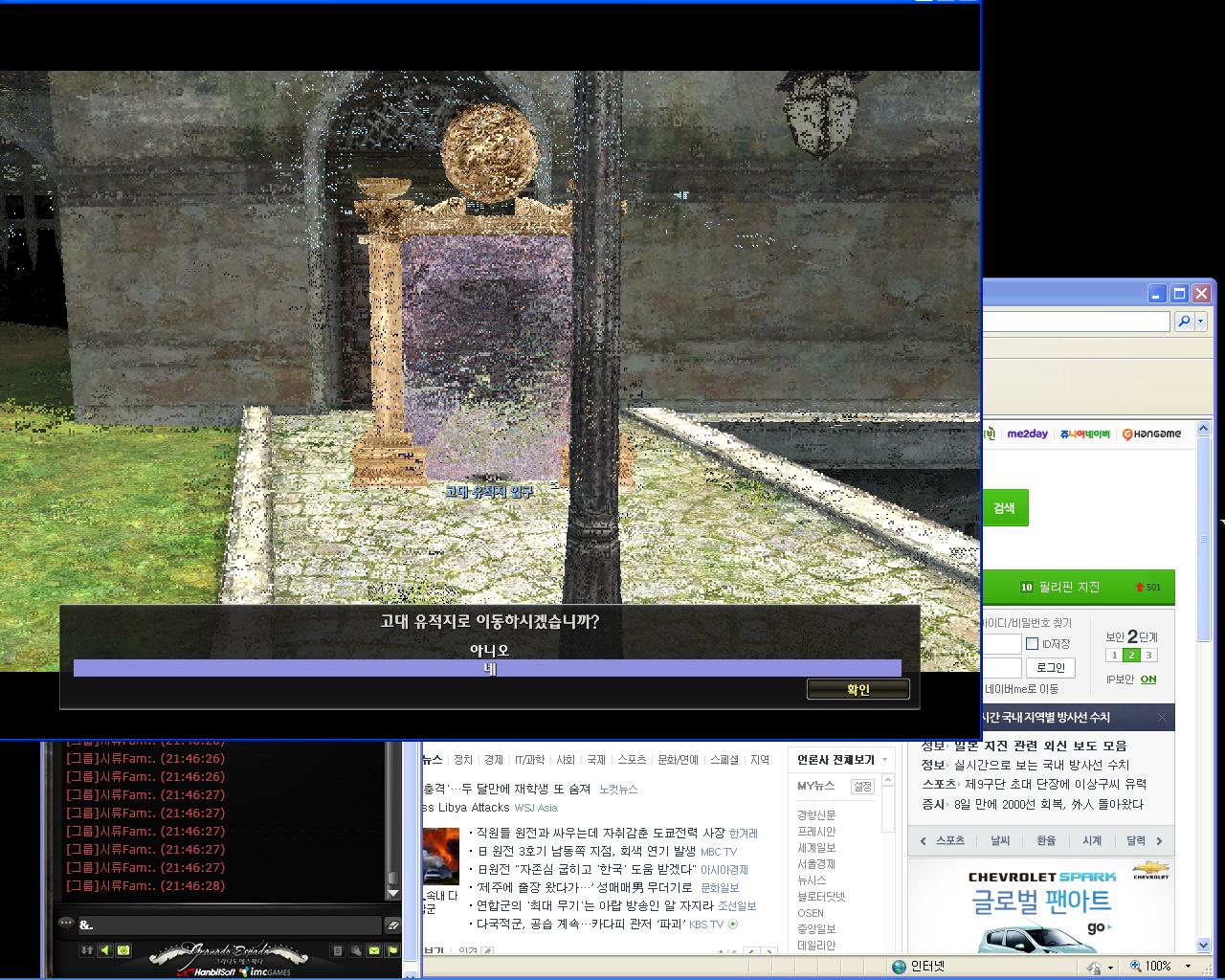Open the 경향신문 press link
The height and width of the screenshot is (980, 1225).
tap(816, 815)
